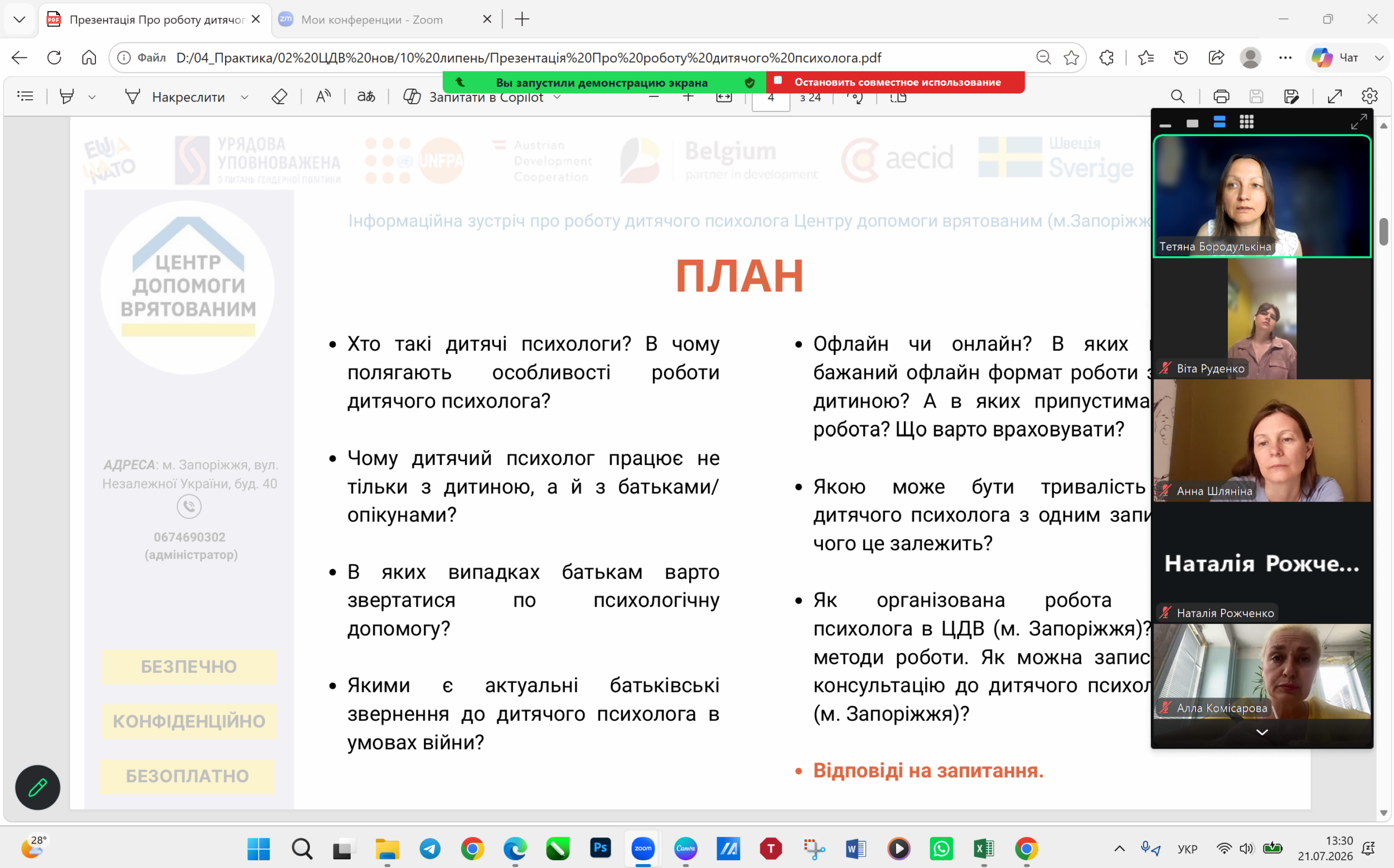The width and height of the screenshot is (1394, 868).
Task: Select Наталія Рожченко participant tile
Action: [x=1262, y=563]
